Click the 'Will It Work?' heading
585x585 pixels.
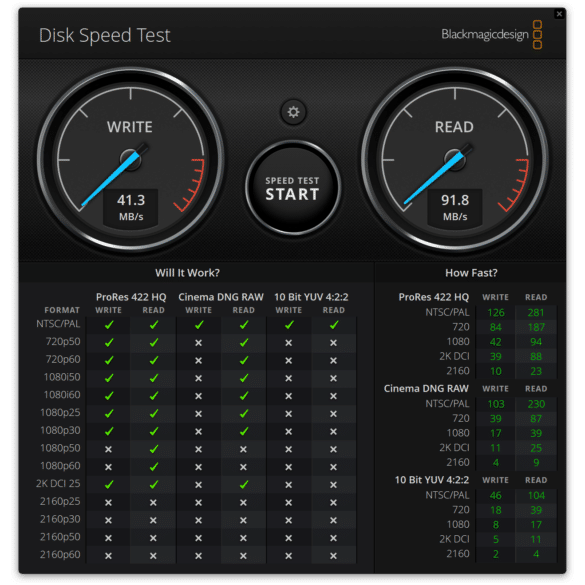tap(187, 273)
